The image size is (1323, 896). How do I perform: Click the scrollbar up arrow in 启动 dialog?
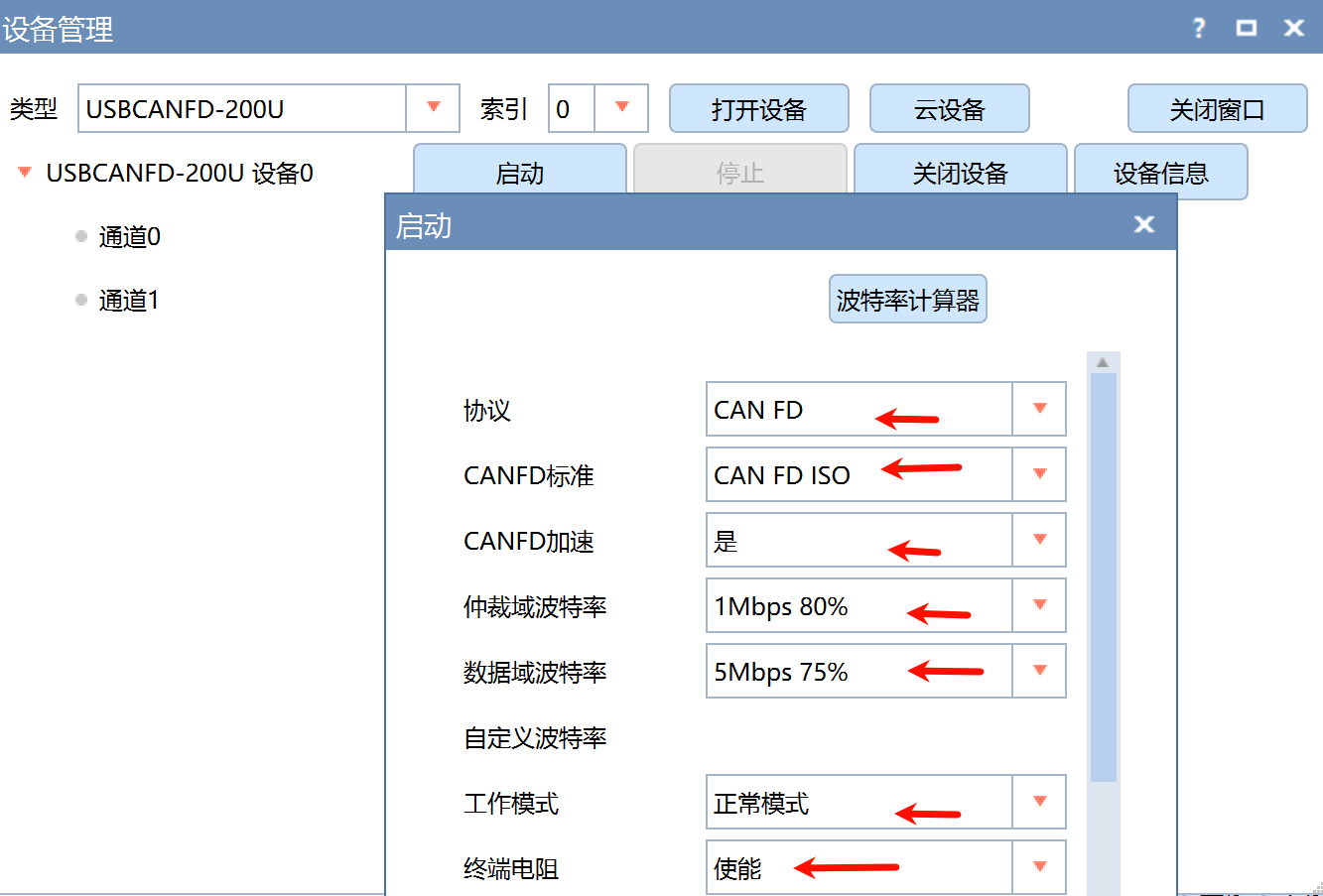pos(1103,362)
